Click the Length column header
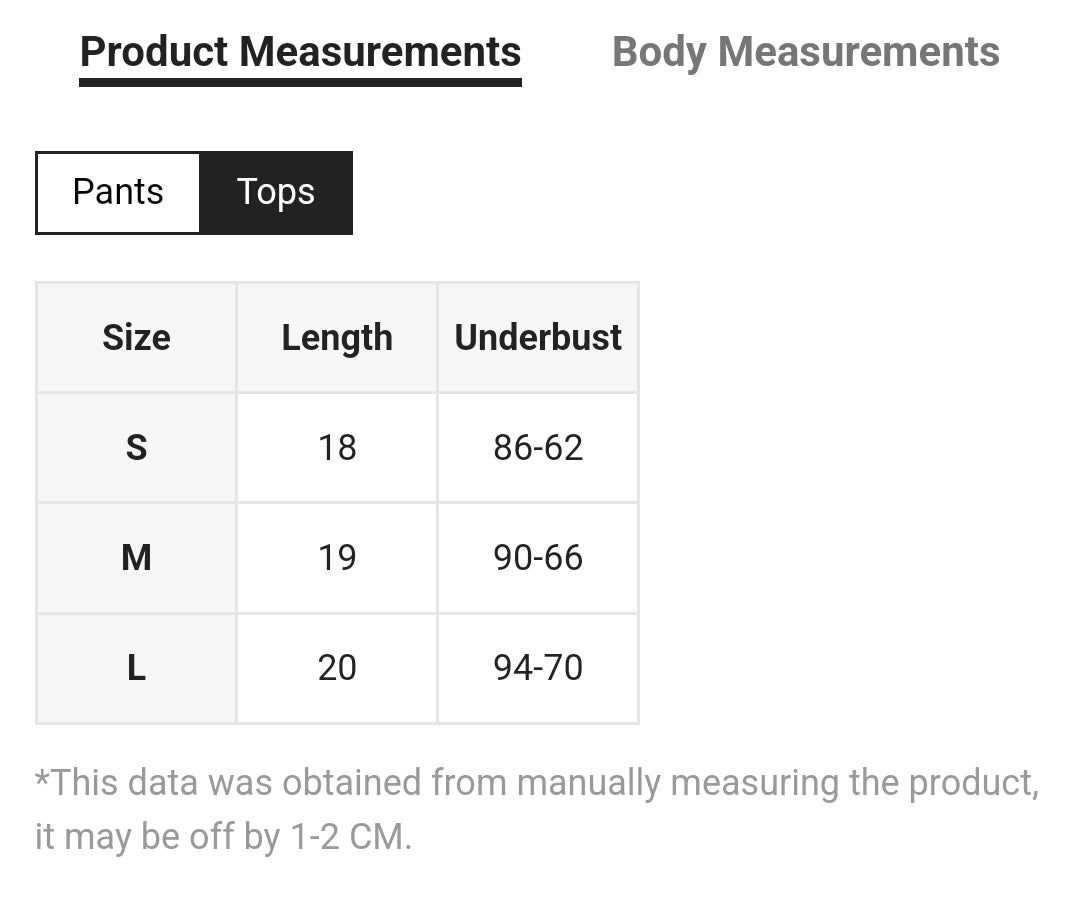The image size is (1080, 907). click(x=337, y=338)
